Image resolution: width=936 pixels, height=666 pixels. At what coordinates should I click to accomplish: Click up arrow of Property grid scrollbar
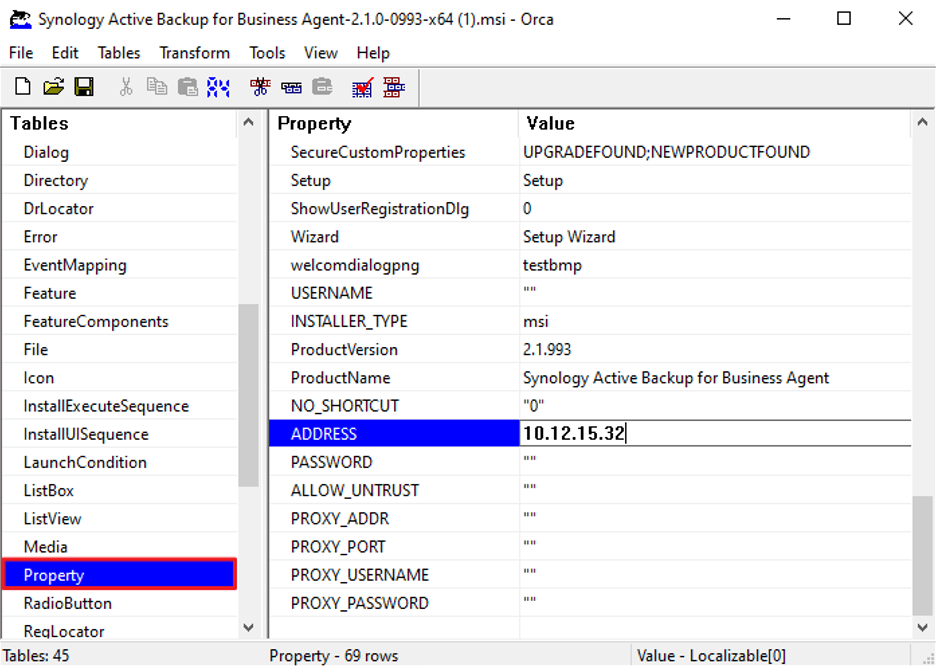coord(922,122)
